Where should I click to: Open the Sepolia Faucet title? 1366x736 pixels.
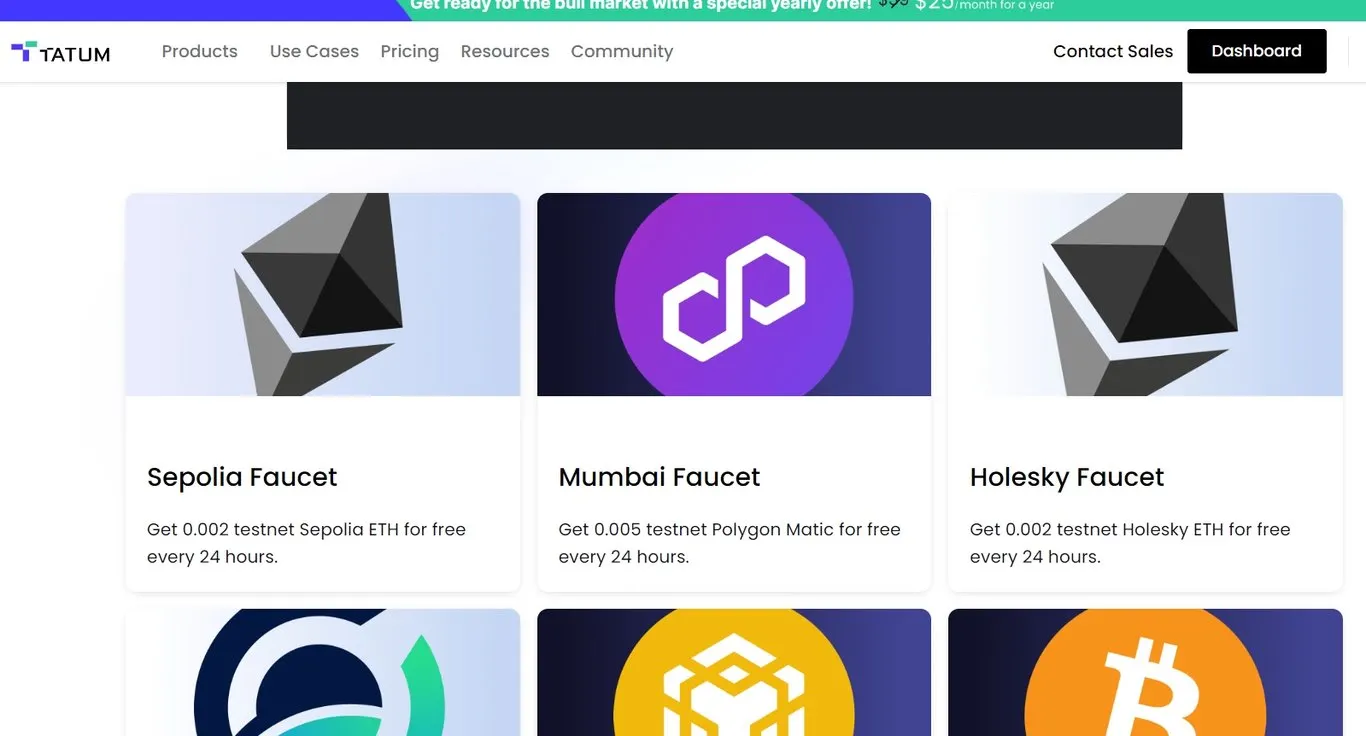point(242,477)
